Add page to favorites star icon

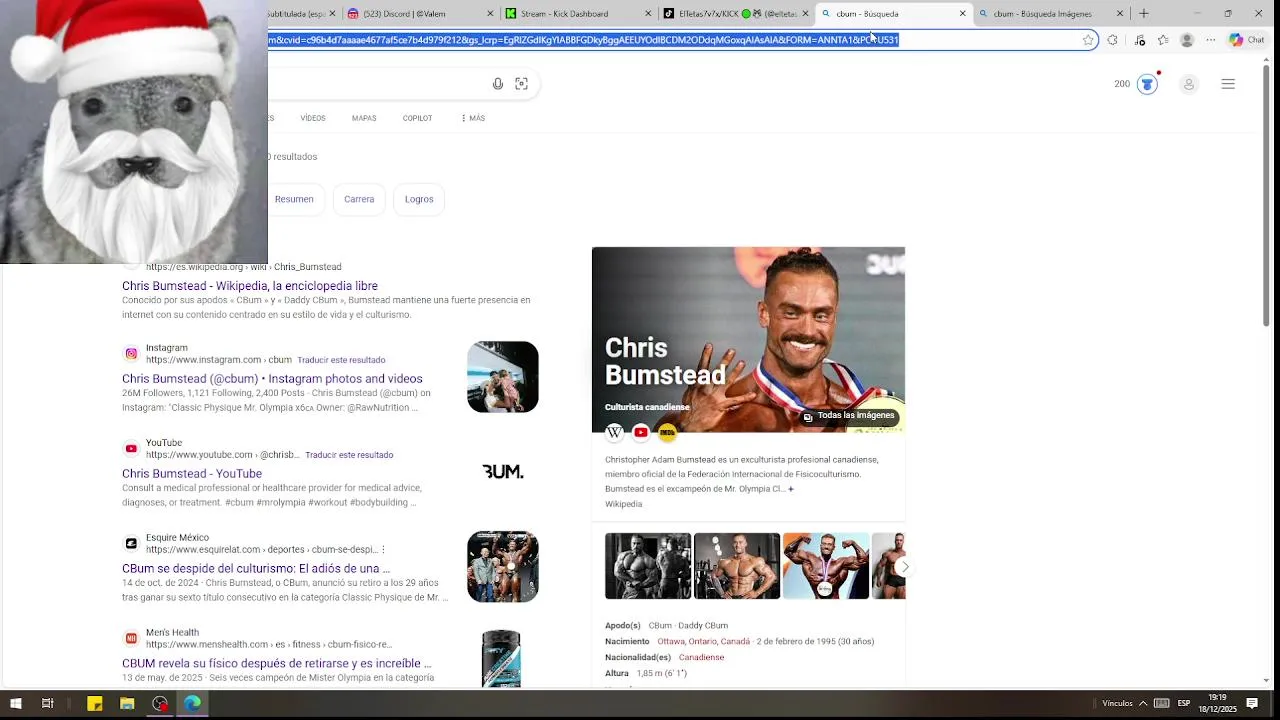[x=1088, y=40]
